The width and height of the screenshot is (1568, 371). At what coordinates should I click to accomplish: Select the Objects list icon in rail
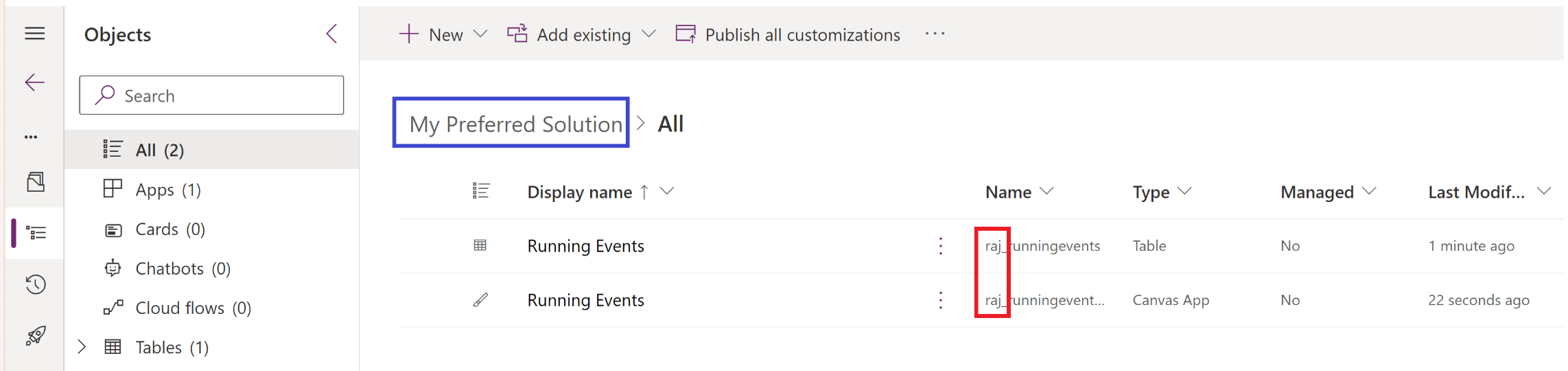(35, 234)
